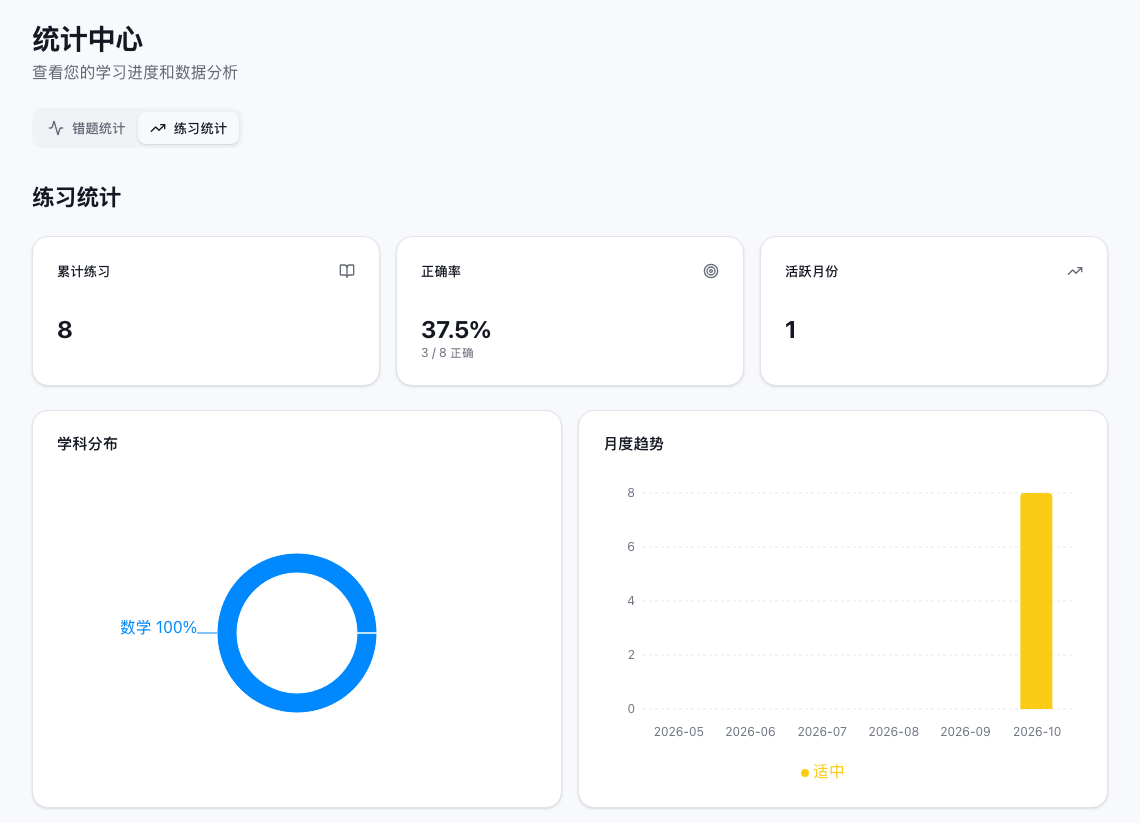Screen dimensions: 1140x823
Task: Click the 3 / 8 正确 subtext
Action: tap(447, 353)
